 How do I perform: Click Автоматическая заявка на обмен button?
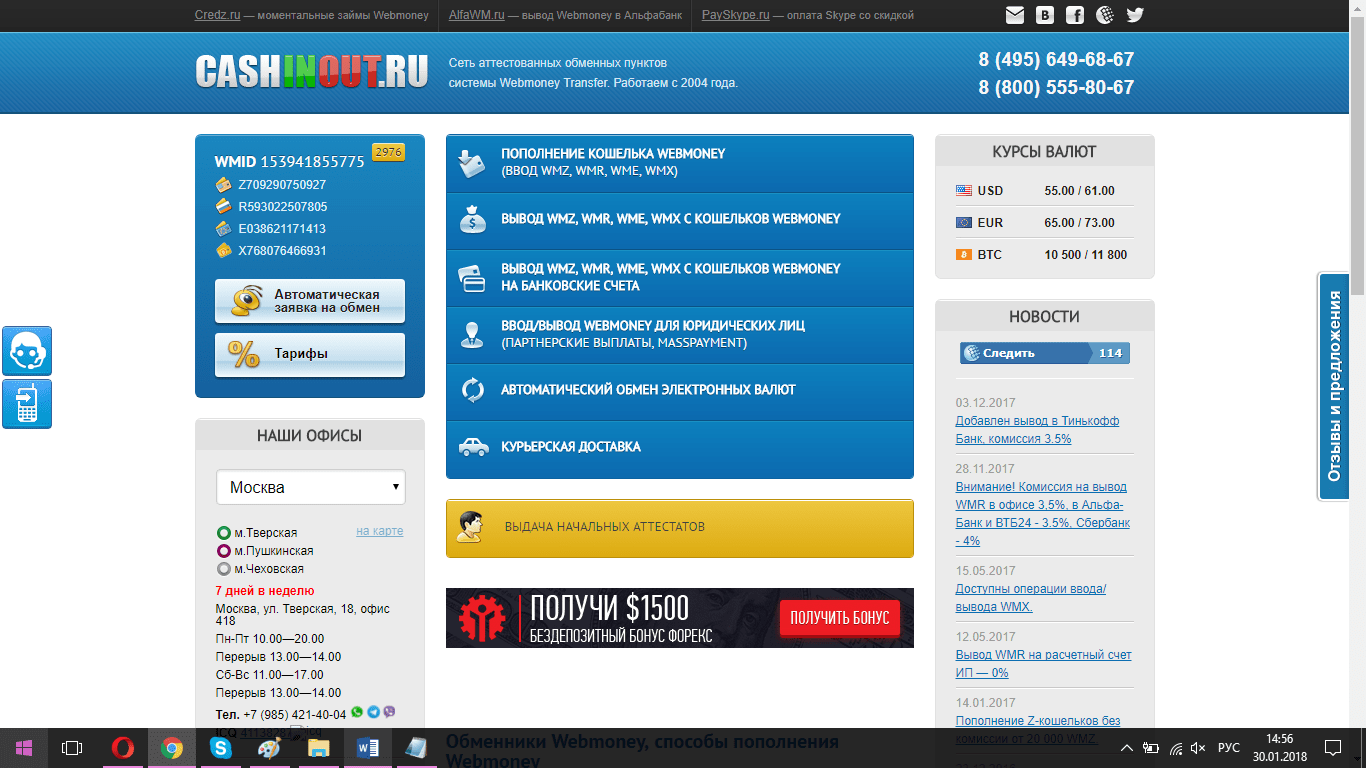(310, 301)
